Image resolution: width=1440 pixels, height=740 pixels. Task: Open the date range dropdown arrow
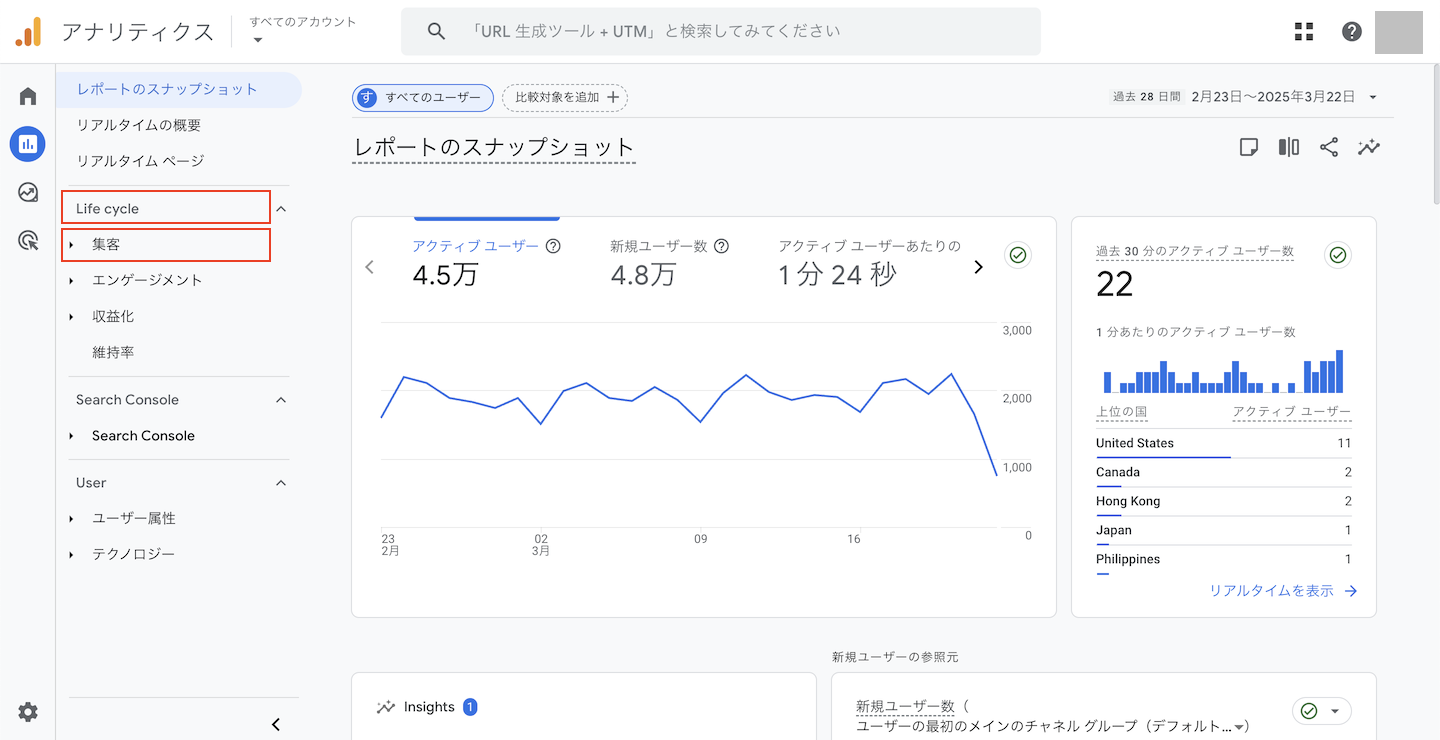pos(1373,97)
